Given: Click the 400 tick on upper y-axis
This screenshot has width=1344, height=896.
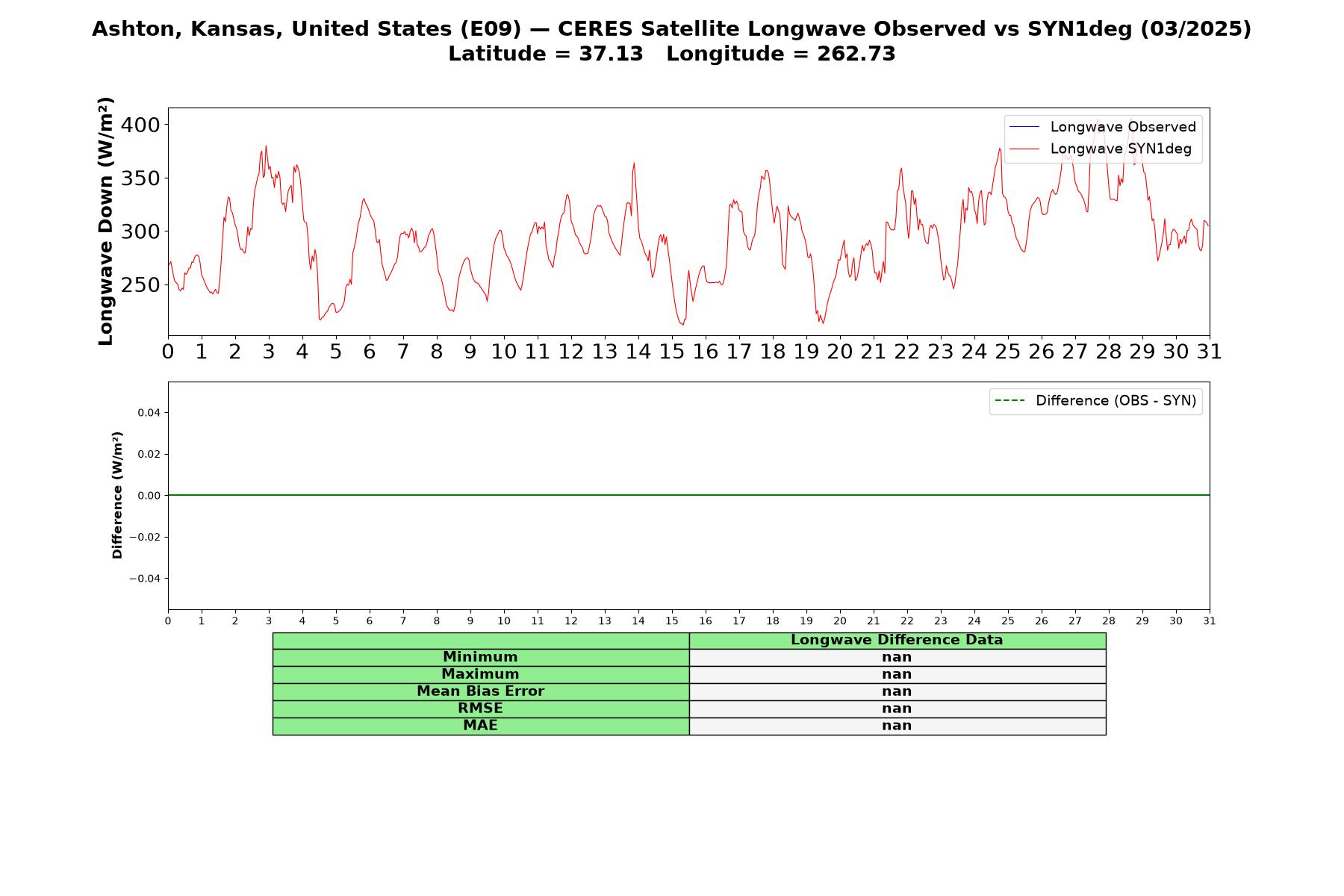Looking at the screenshot, I should (140, 125).
